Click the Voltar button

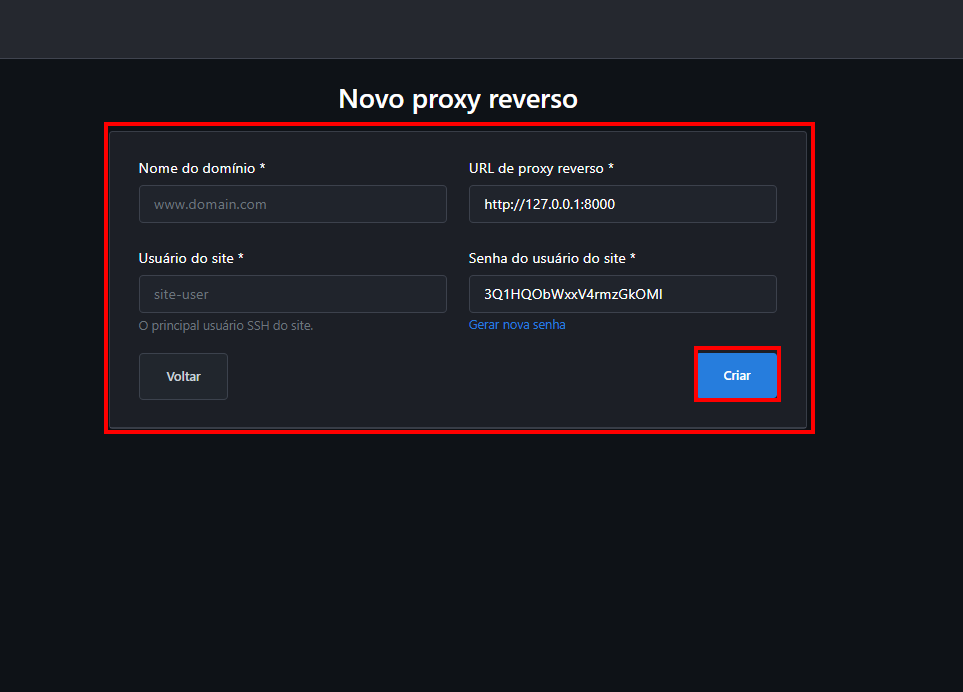[183, 376]
